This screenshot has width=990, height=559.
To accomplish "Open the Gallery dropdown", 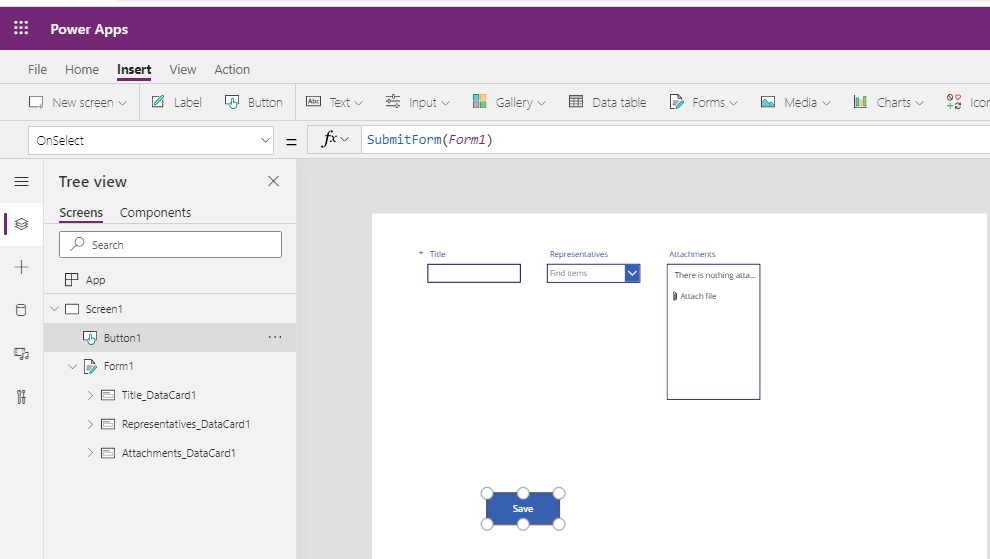I will [x=509, y=102].
